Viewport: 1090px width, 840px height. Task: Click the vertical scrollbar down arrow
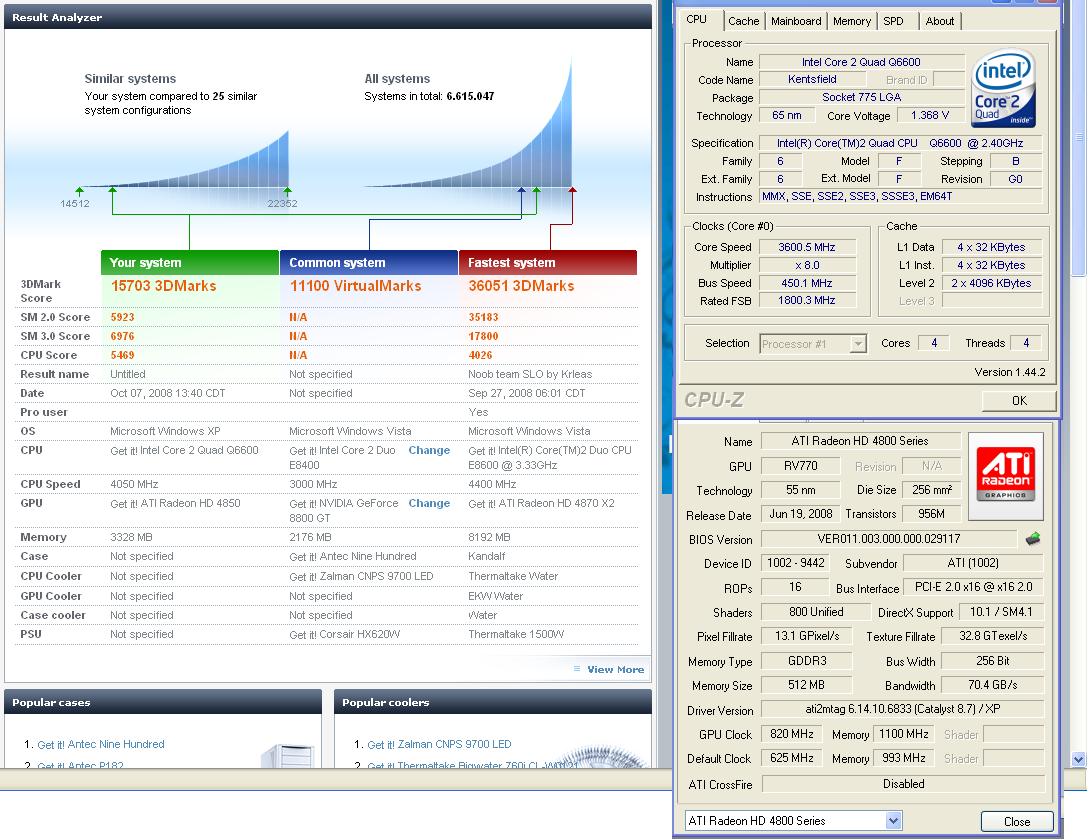(1079, 759)
